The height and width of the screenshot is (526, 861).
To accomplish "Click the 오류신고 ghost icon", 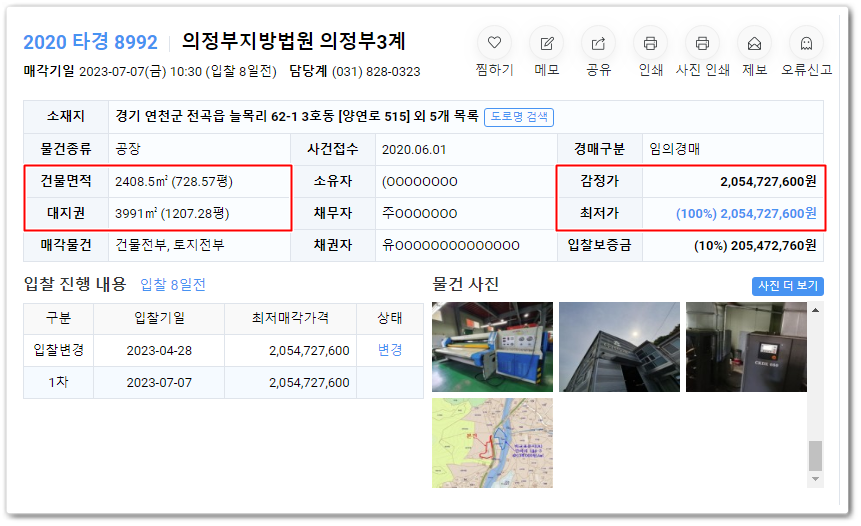I will (x=806, y=43).
